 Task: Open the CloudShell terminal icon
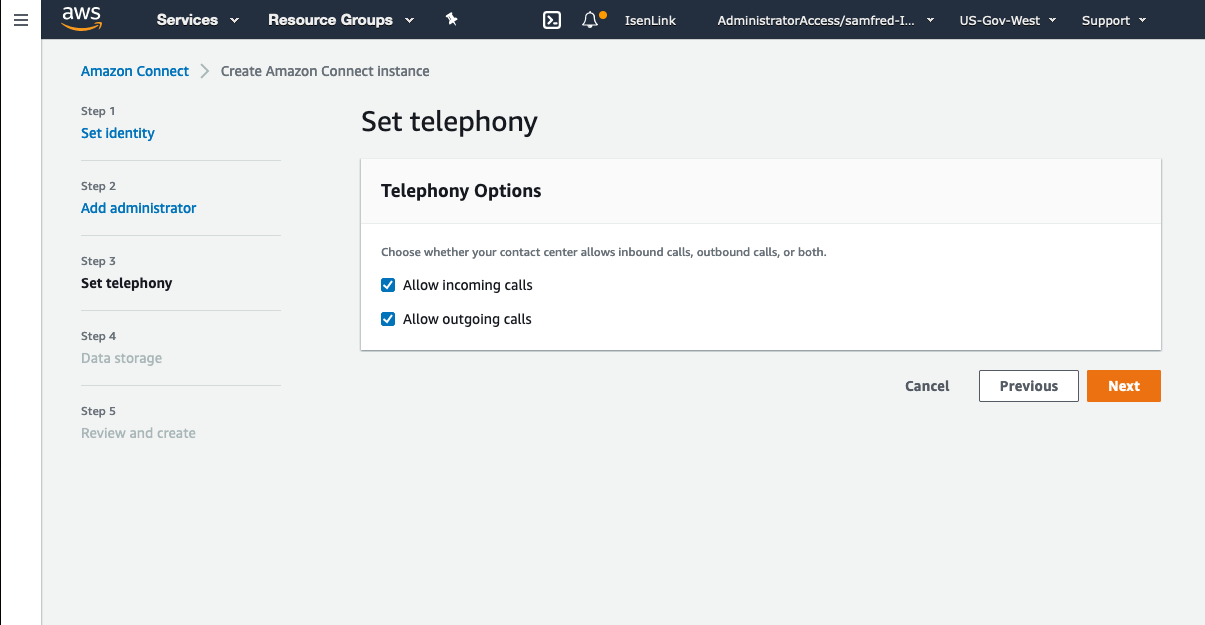coord(551,20)
